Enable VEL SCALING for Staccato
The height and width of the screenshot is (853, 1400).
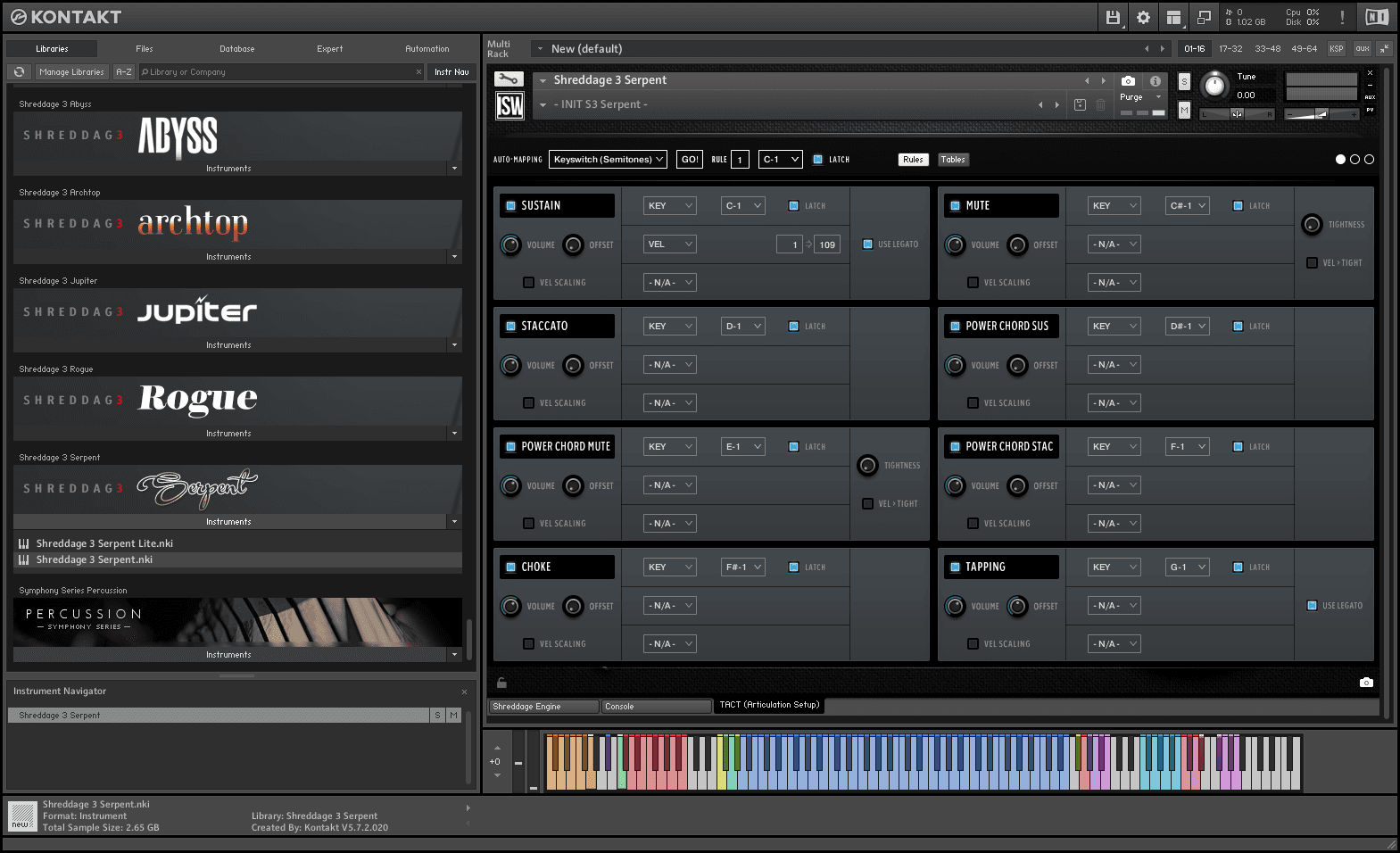coord(528,403)
